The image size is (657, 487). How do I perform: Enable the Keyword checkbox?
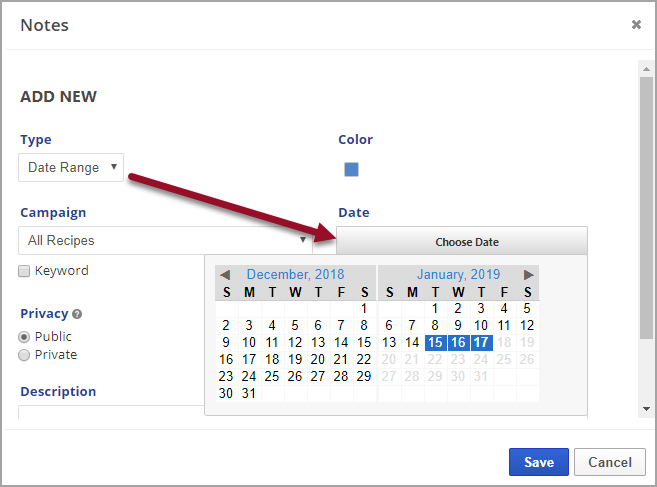pyautogui.click(x=24, y=271)
